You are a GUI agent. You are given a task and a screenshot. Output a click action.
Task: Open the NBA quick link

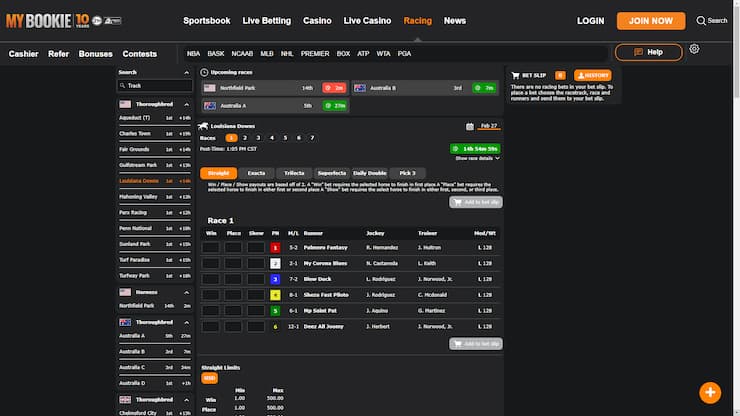tap(193, 54)
